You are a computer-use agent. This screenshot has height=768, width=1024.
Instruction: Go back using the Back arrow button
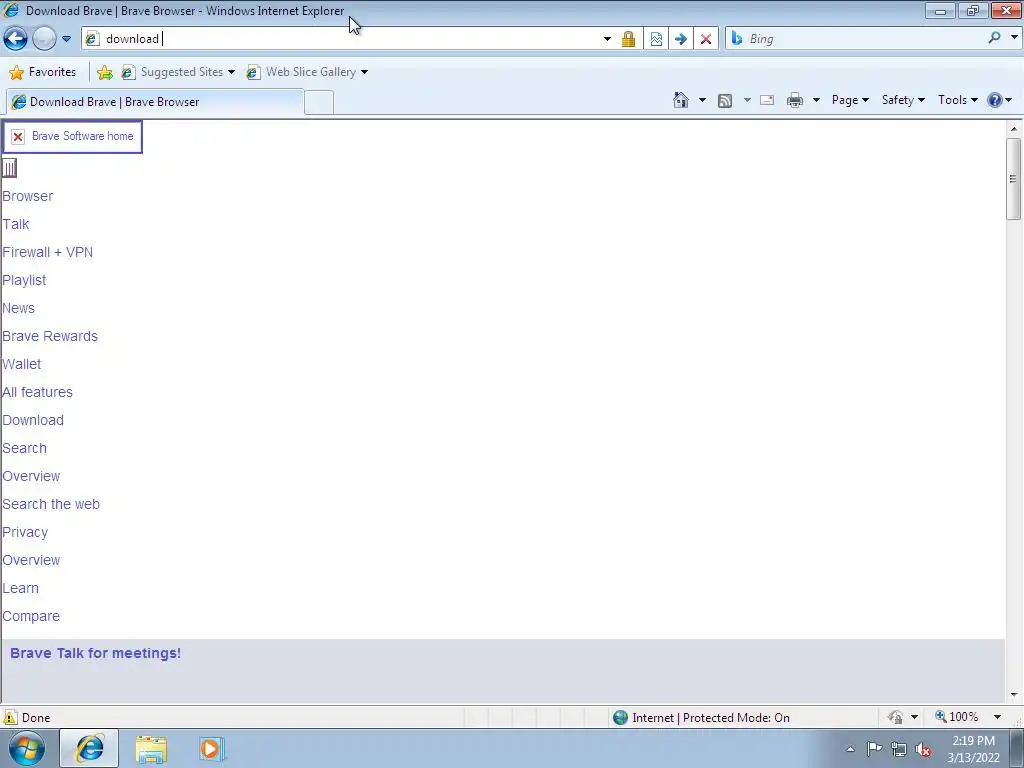click(15, 39)
